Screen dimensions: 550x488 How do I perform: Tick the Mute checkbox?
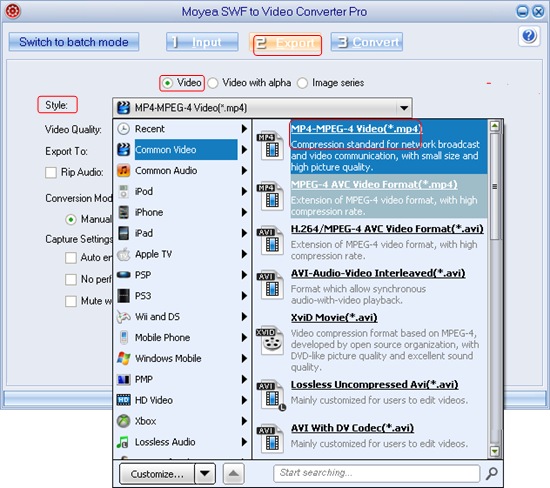point(71,301)
